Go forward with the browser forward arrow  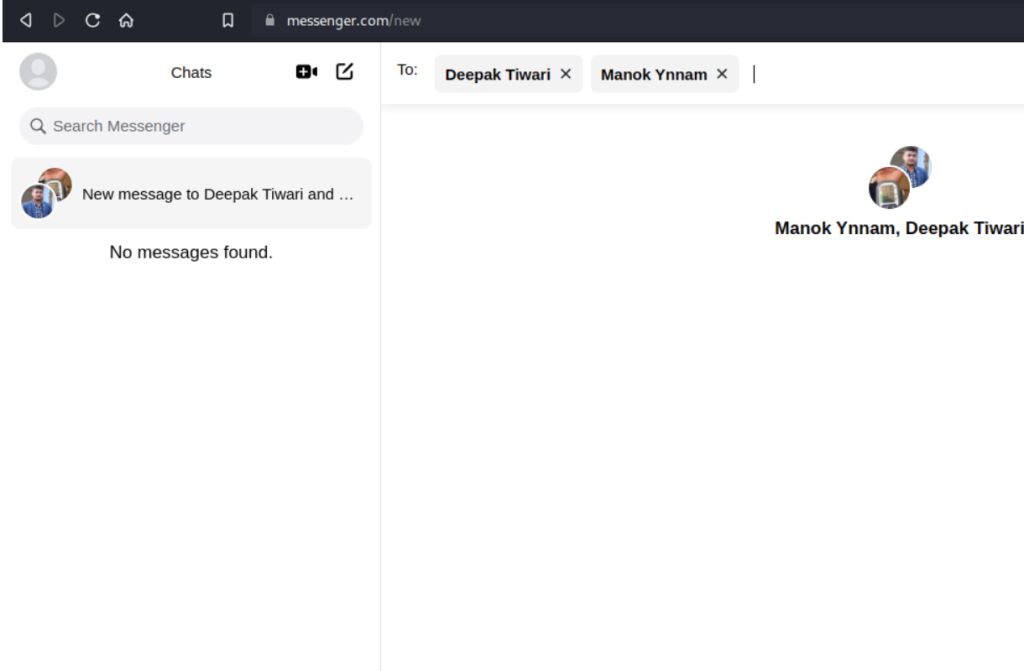point(59,20)
